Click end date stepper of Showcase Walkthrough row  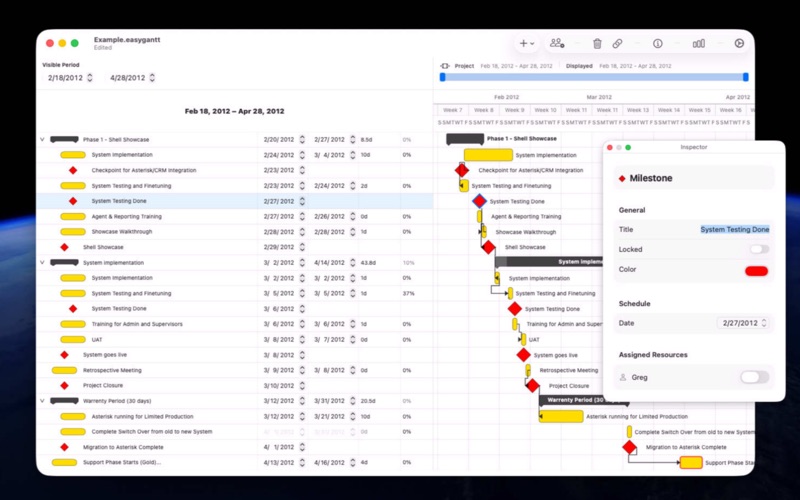(353, 232)
